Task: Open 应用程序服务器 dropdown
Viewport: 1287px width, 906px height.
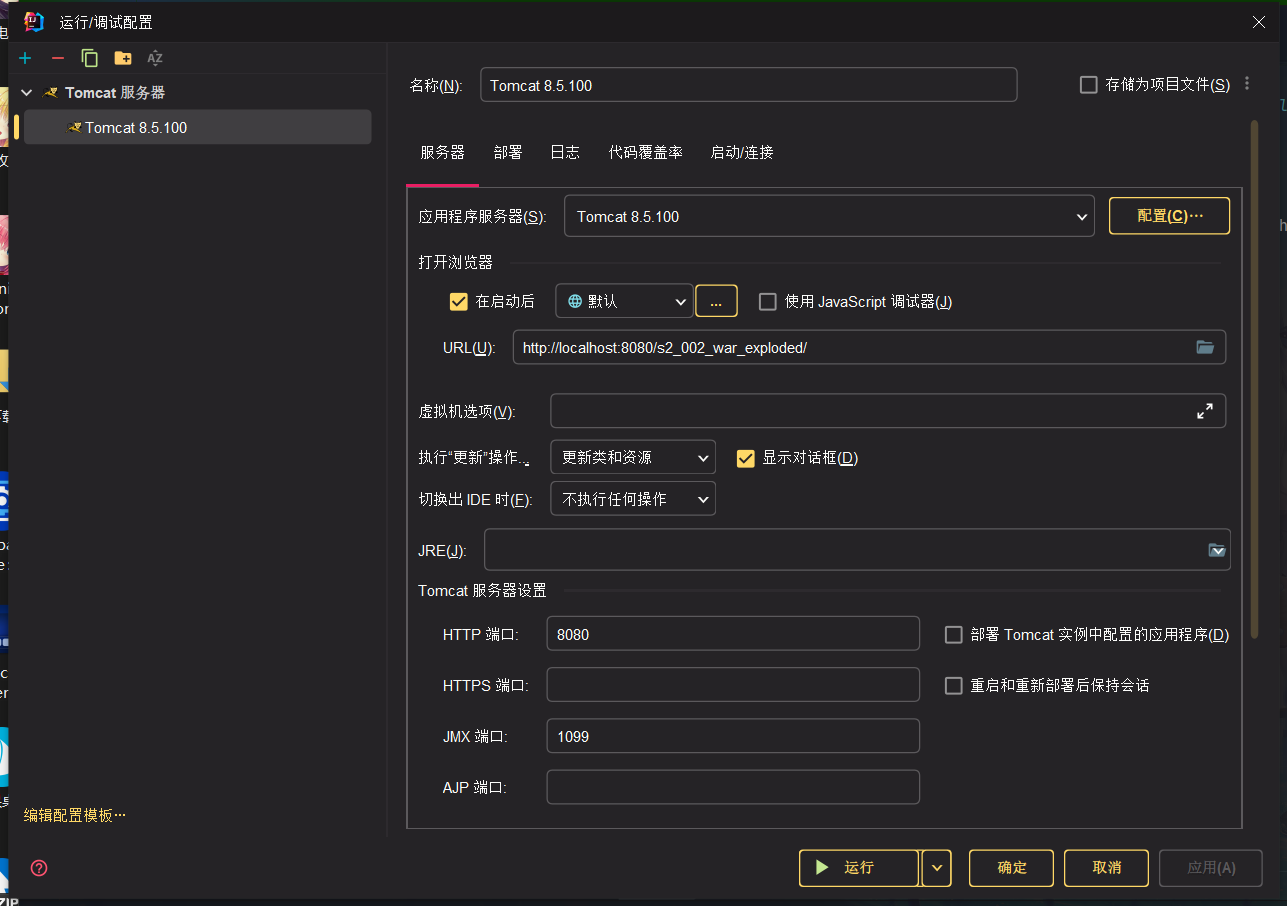Action: click(829, 216)
